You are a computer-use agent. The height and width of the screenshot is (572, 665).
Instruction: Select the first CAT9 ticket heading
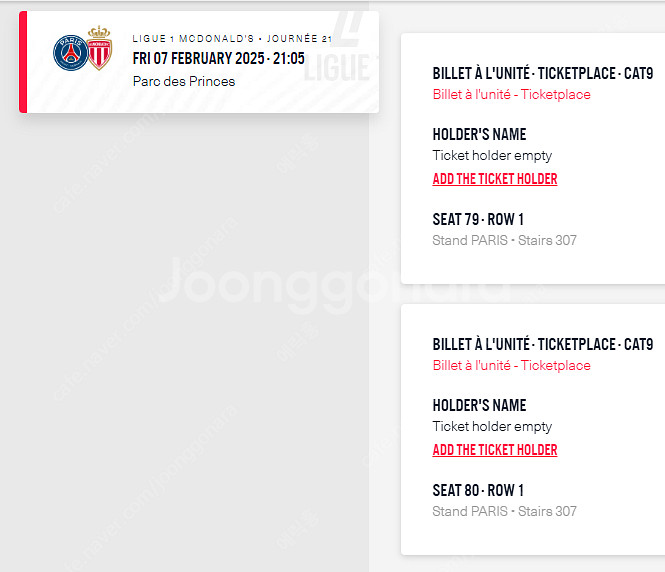(543, 73)
